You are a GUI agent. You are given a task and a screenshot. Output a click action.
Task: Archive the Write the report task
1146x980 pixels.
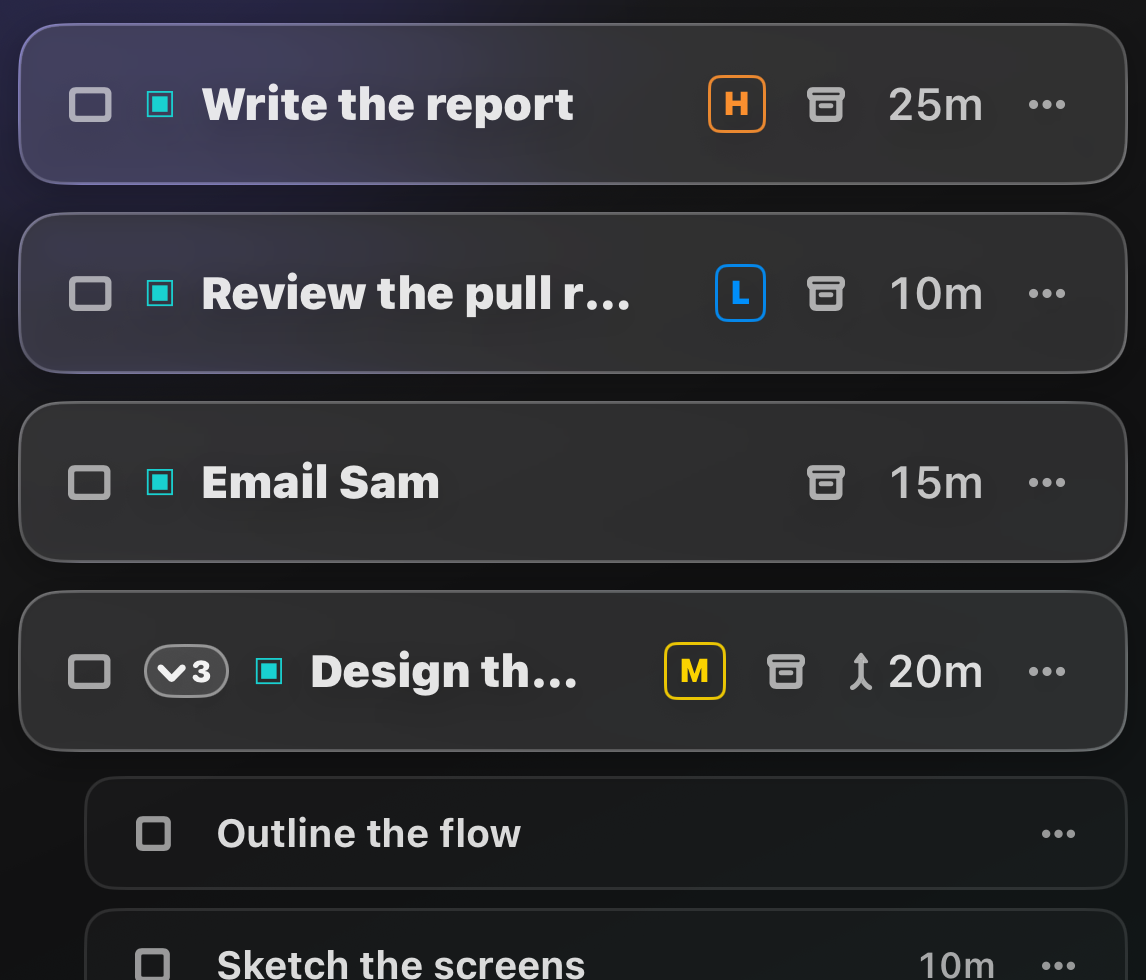pyautogui.click(x=826, y=105)
